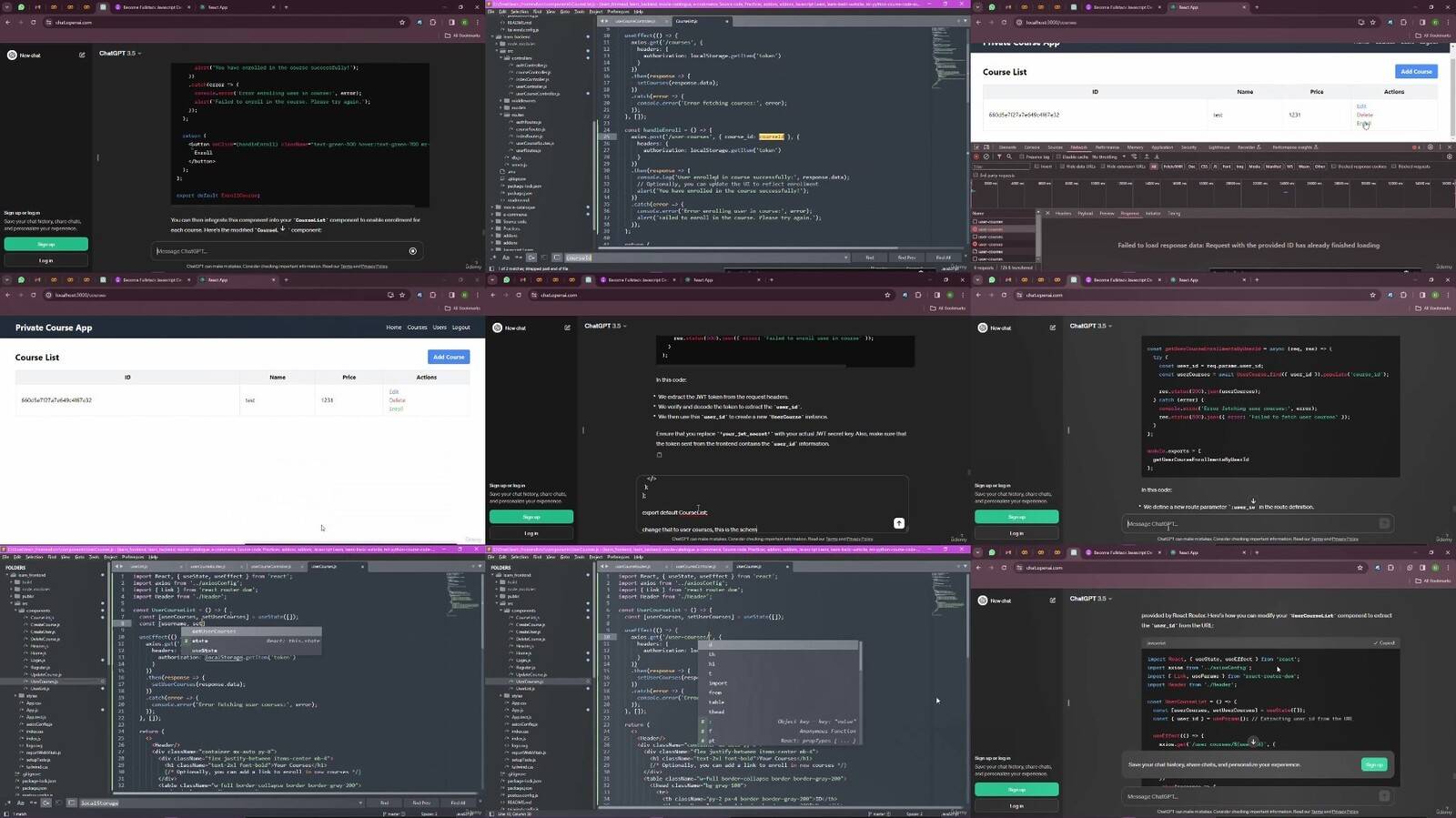The height and width of the screenshot is (818, 1456).
Task: Open the WhatsApp pinned tab in the DevTools browser window
Action: [992, 6]
